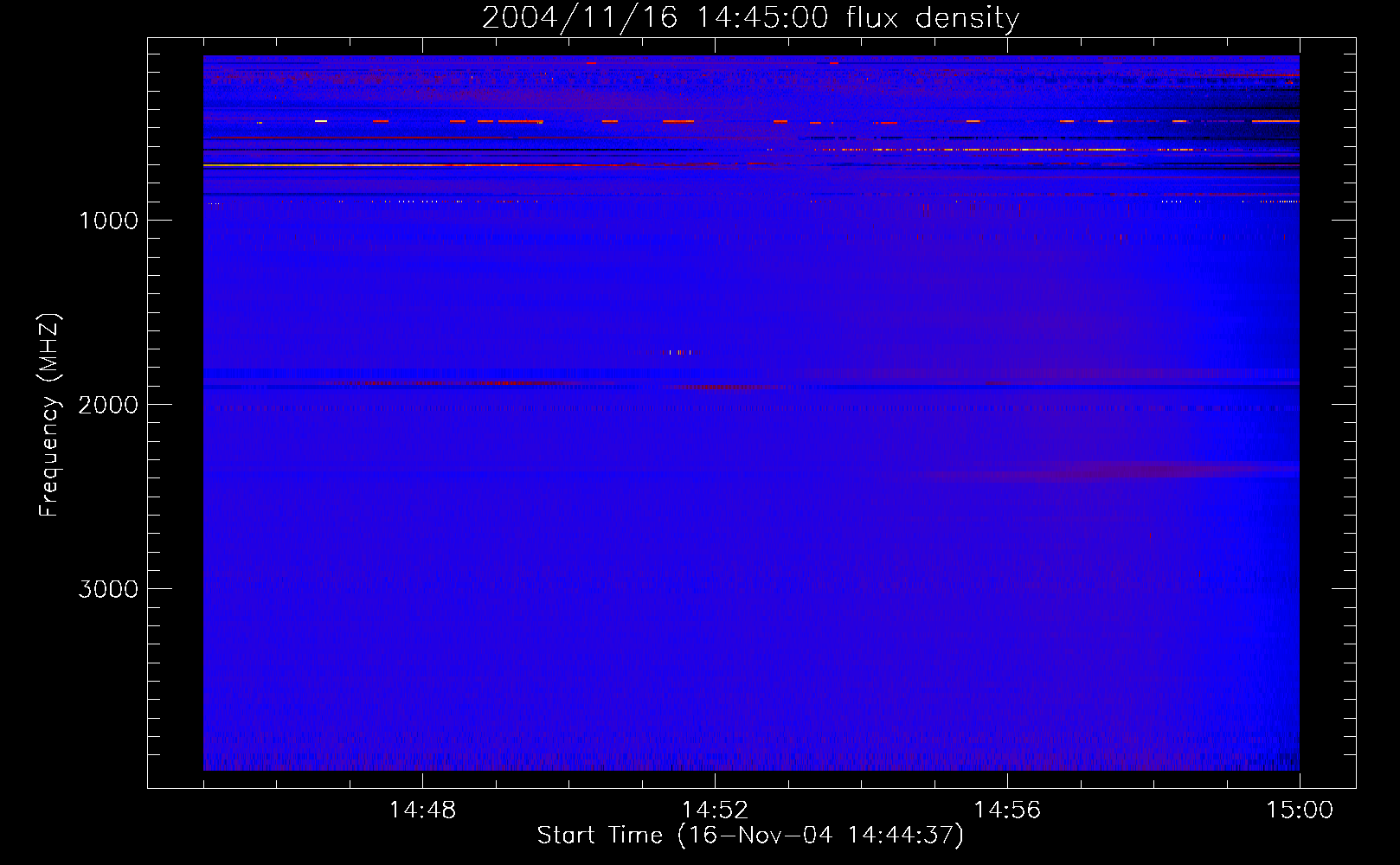Select the 'Frequency (MHZ)' axis label

tap(49, 415)
